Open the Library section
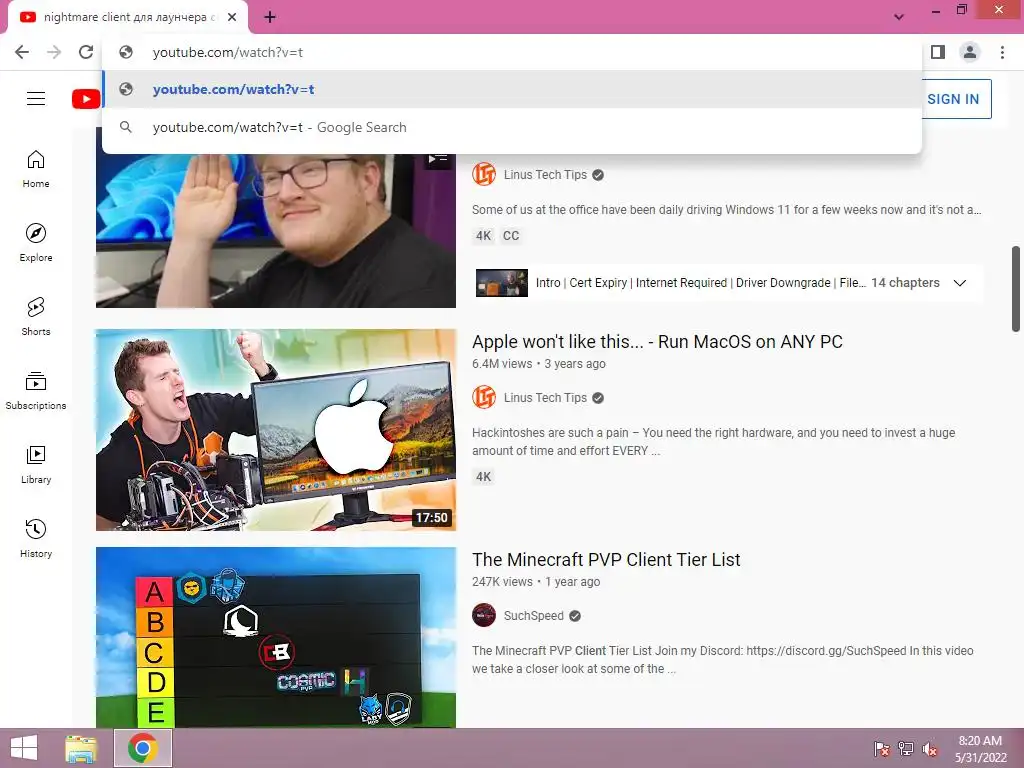1024x768 pixels. click(x=36, y=464)
